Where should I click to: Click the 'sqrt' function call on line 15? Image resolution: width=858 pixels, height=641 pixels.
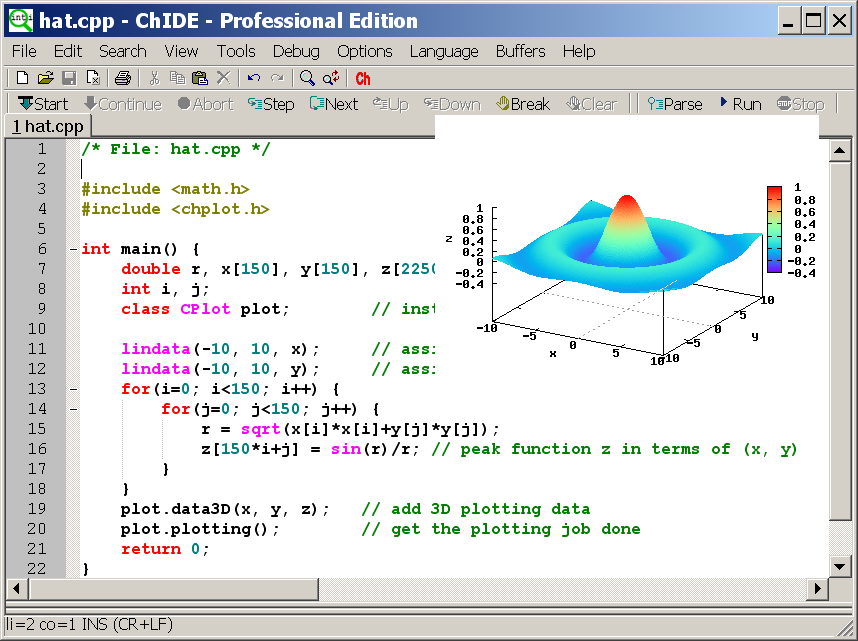(x=260, y=429)
